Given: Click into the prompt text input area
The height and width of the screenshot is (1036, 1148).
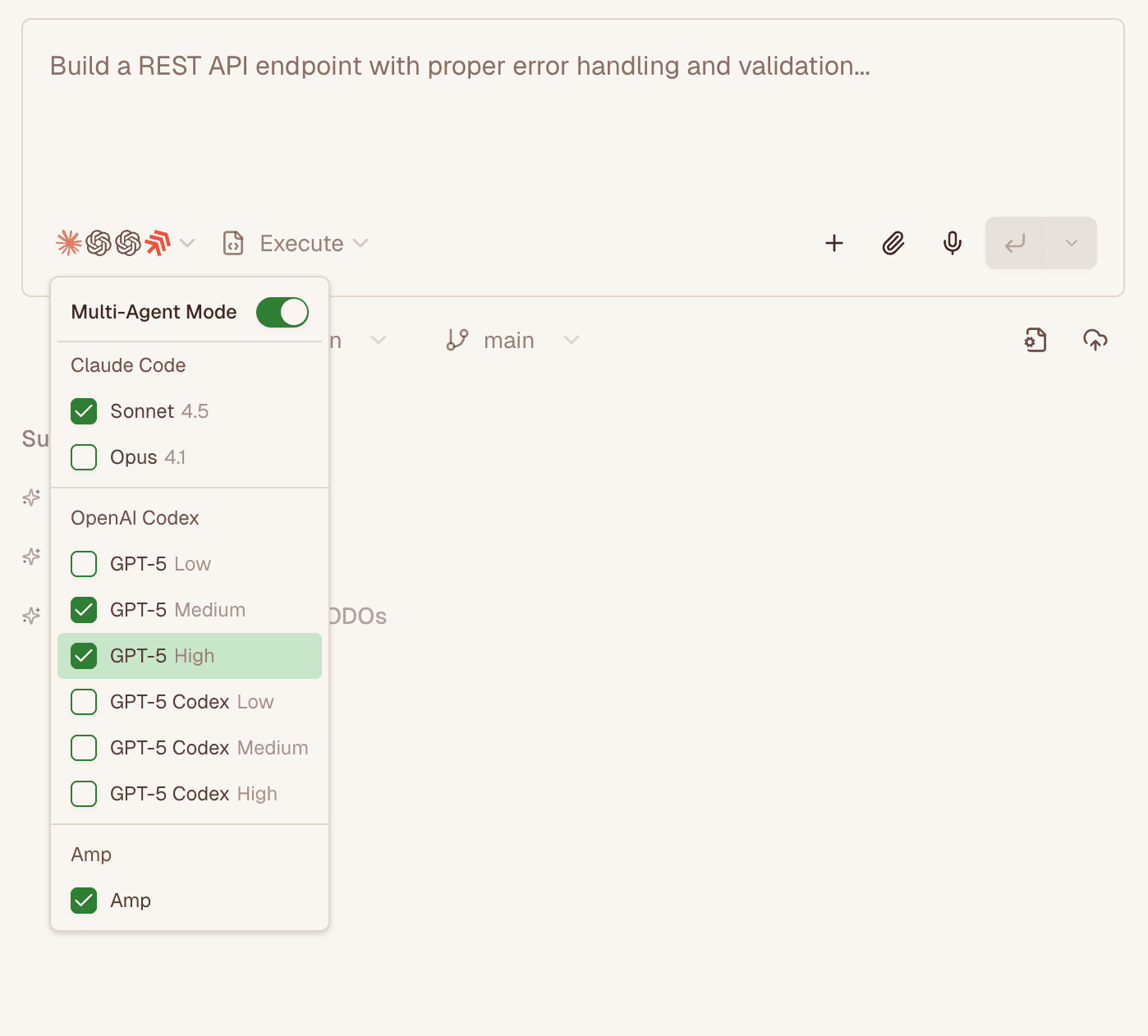Looking at the screenshot, I should [572, 123].
